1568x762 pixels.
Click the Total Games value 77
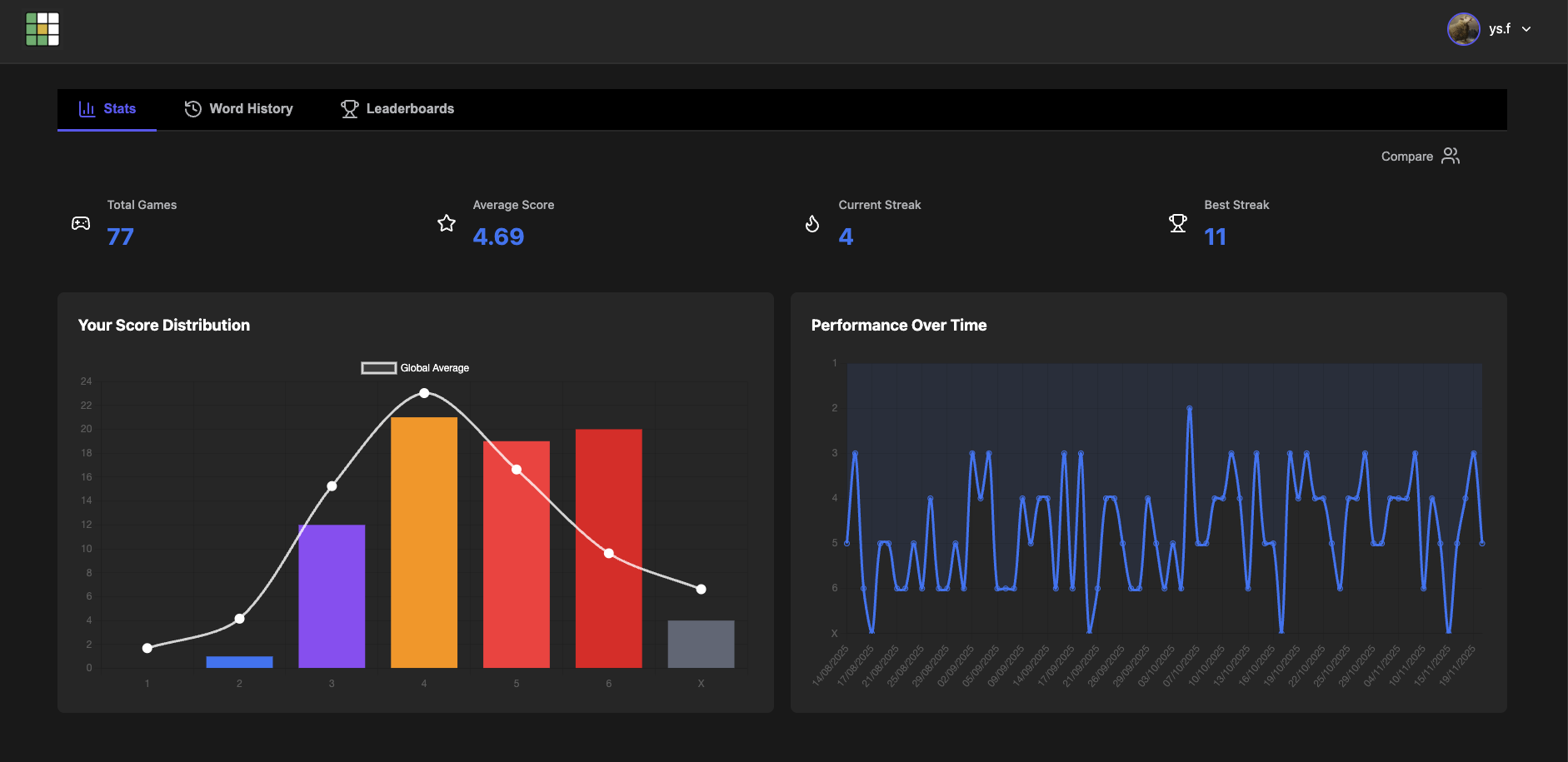(x=120, y=237)
